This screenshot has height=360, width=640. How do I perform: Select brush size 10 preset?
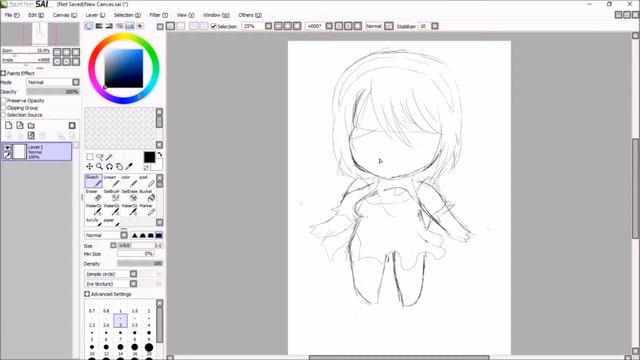click(x=92, y=349)
